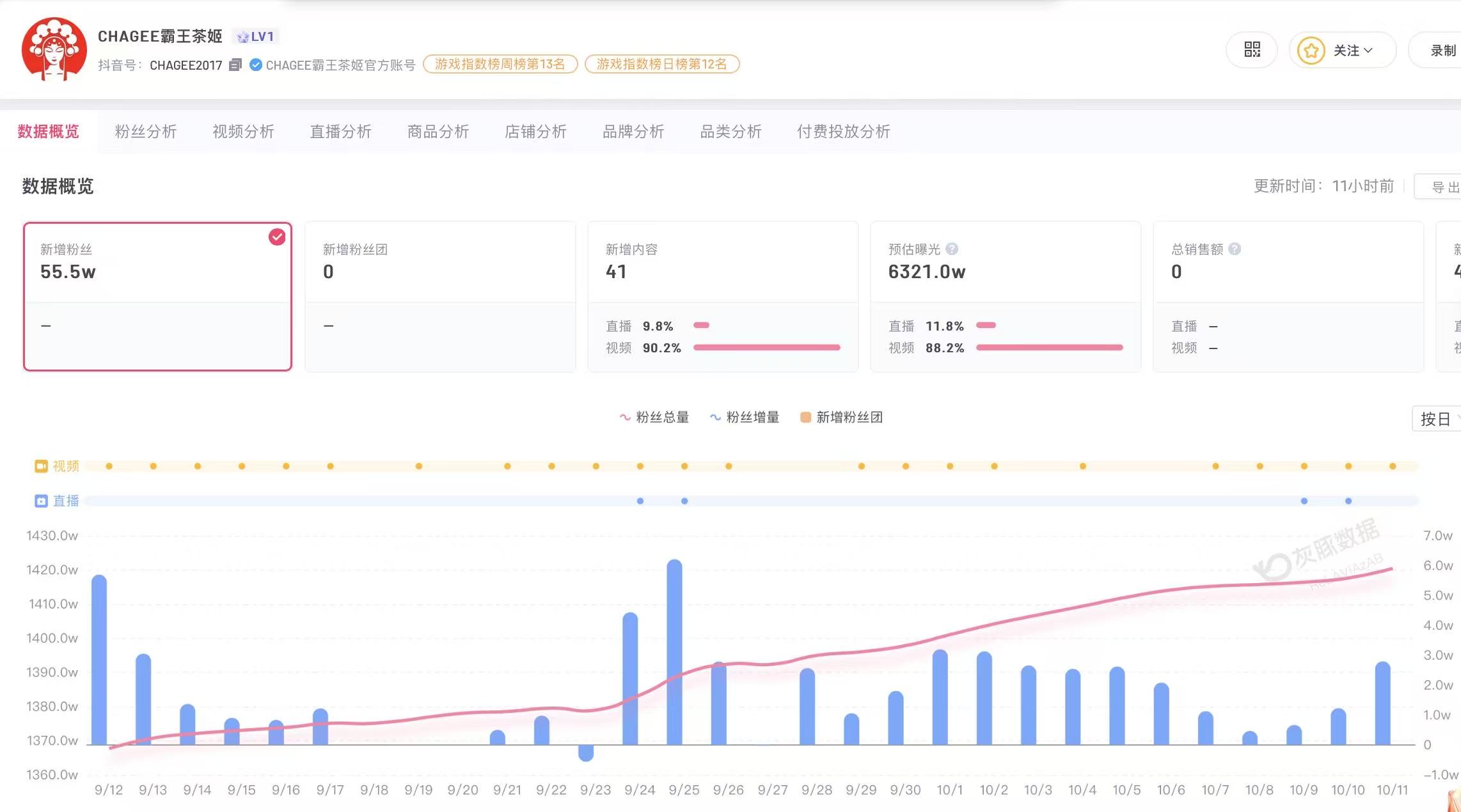Click help icon next to 预估曝光
This screenshot has height=812, width=1461.
point(952,249)
